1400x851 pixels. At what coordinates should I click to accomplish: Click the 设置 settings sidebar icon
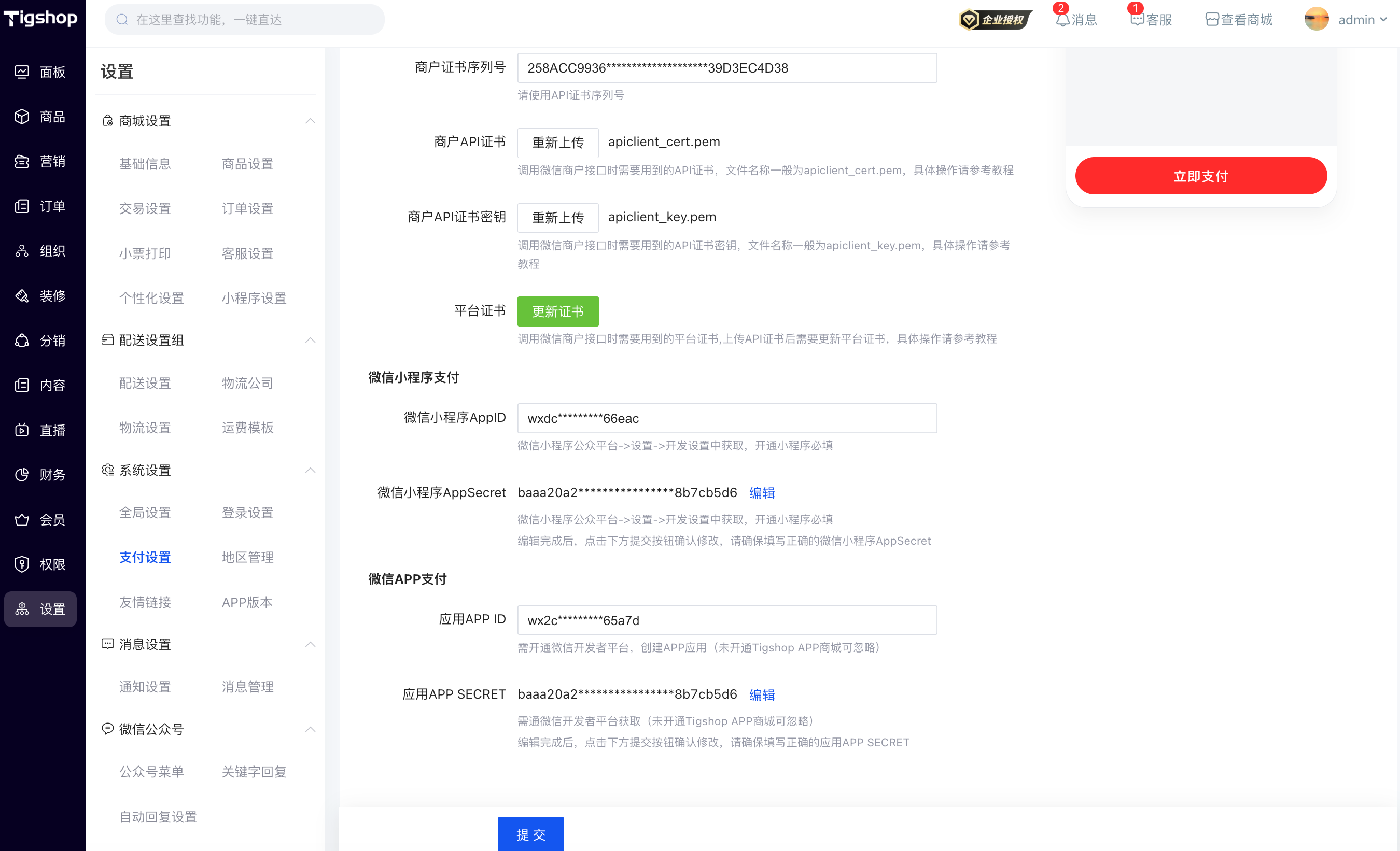(x=22, y=609)
